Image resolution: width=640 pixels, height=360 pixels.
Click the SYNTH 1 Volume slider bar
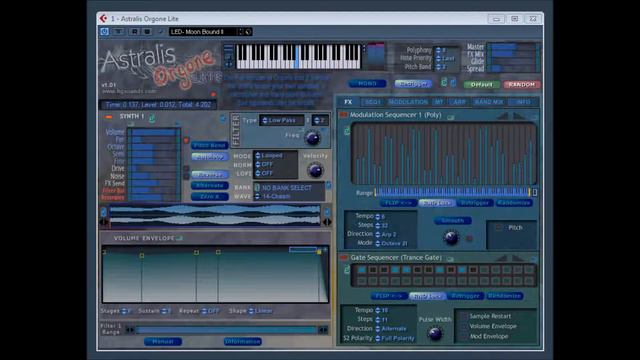point(154,132)
